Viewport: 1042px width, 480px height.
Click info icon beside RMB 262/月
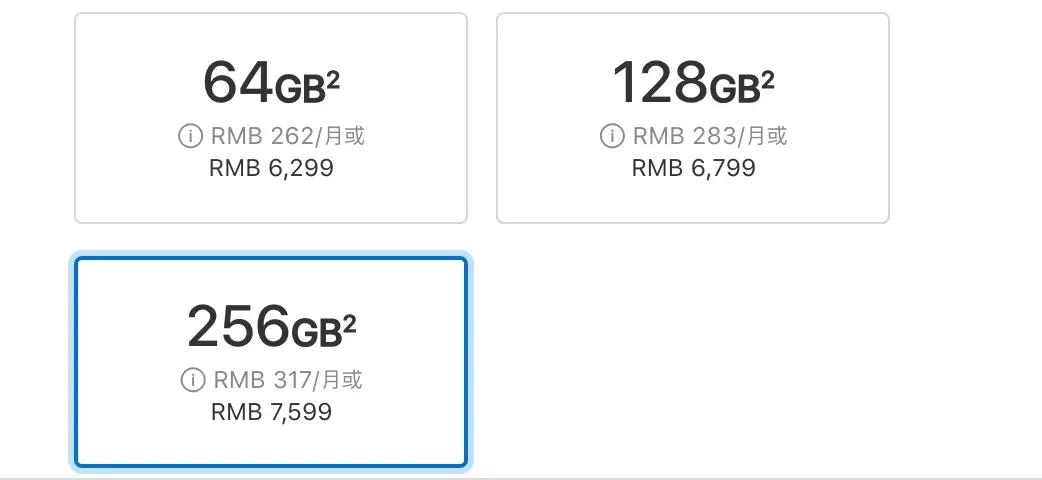coord(190,136)
